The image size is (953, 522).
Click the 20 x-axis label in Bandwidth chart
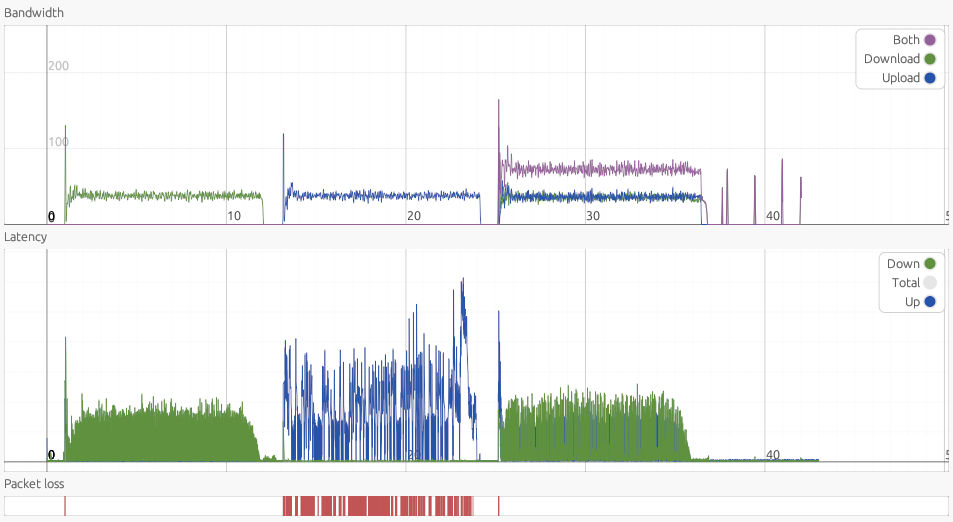point(414,216)
